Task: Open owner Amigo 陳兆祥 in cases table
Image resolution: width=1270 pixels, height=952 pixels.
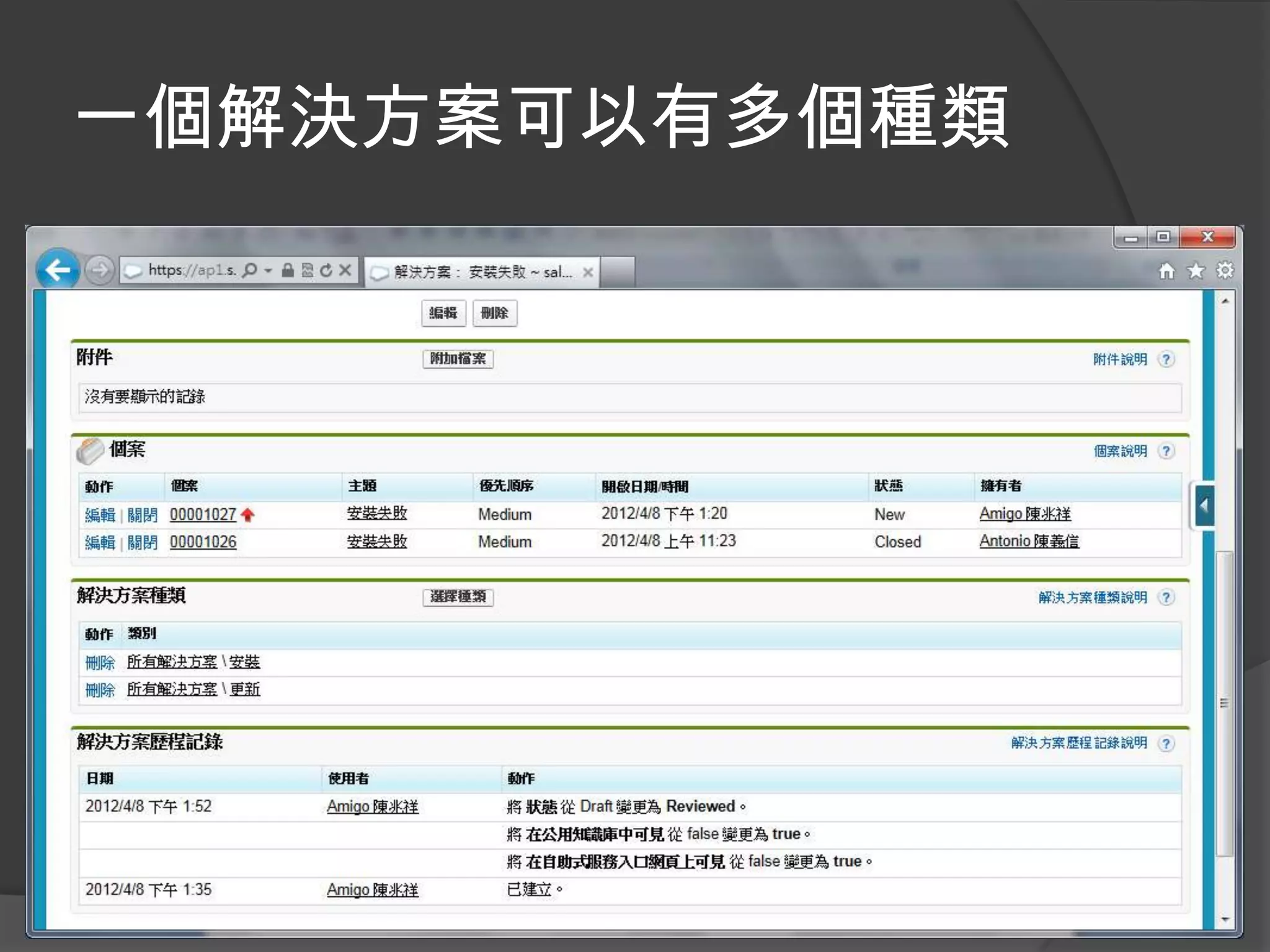Action: click(x=1025, y=514)
